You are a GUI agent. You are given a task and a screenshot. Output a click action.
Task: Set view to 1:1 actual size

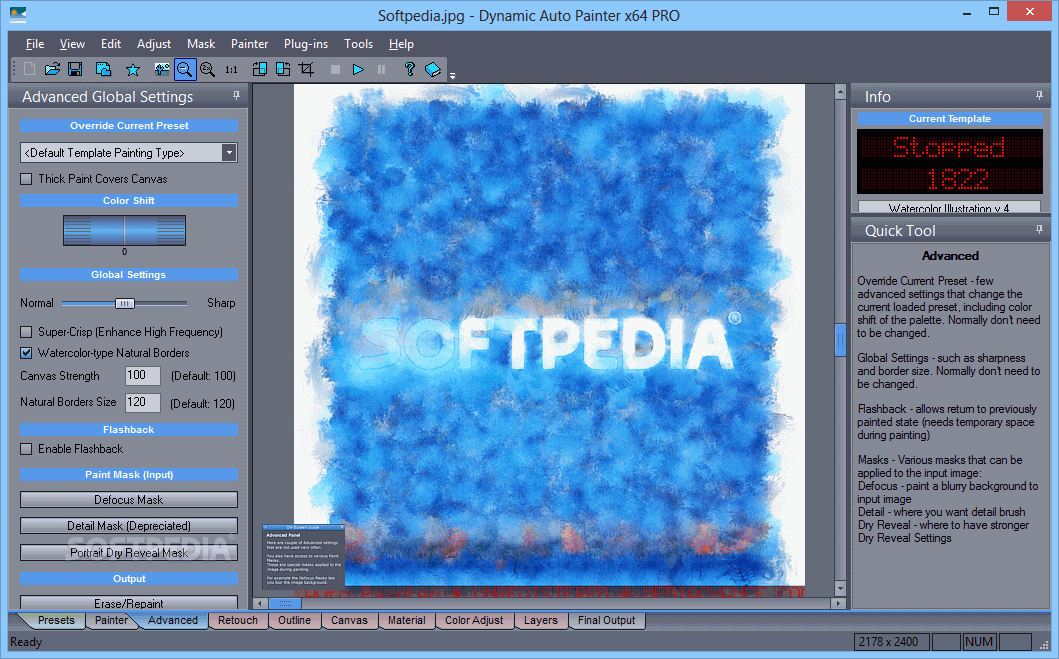(x=231, y=70)
